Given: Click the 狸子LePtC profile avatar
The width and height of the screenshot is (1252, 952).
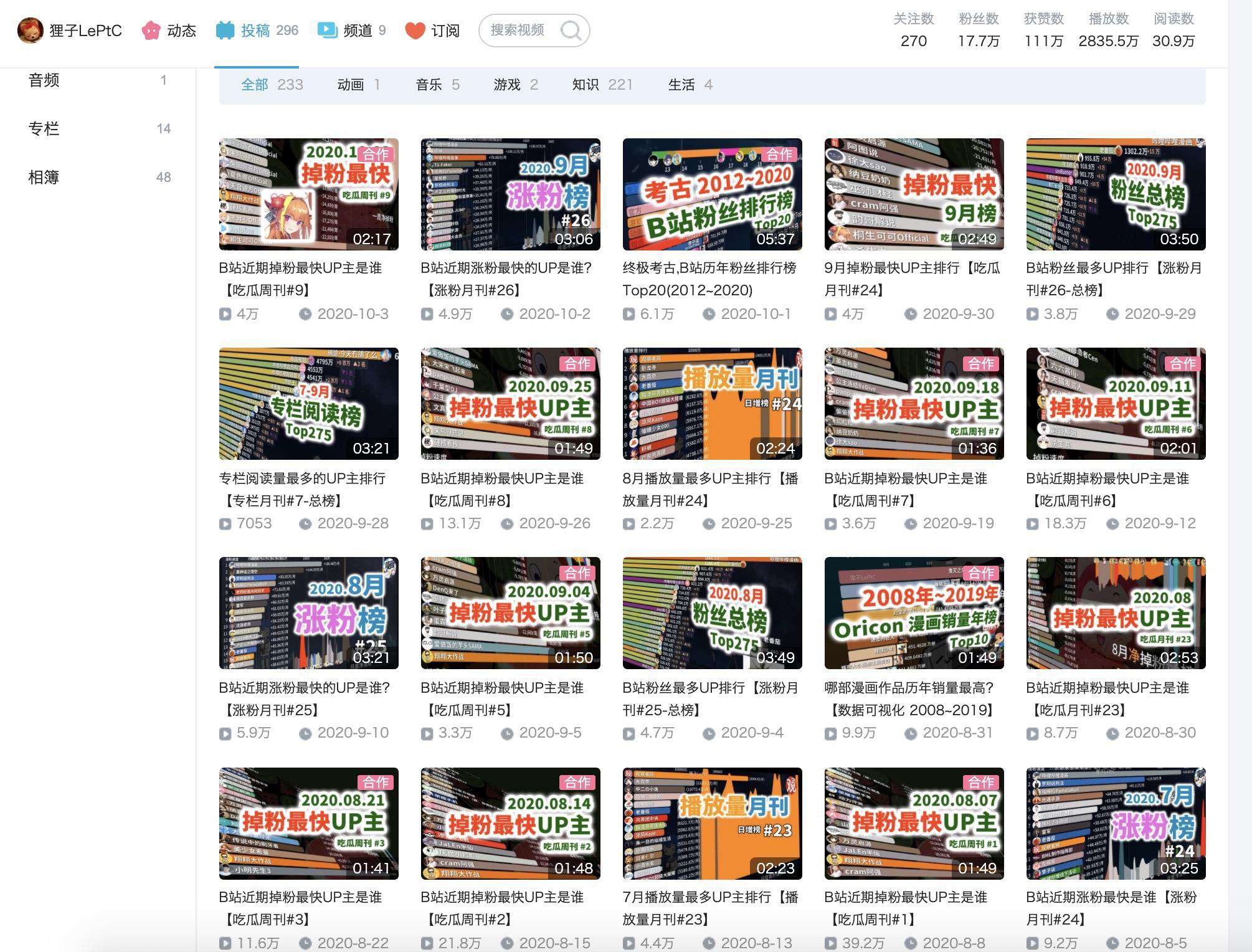Looking at the screenshot, I should click(30, 31).
